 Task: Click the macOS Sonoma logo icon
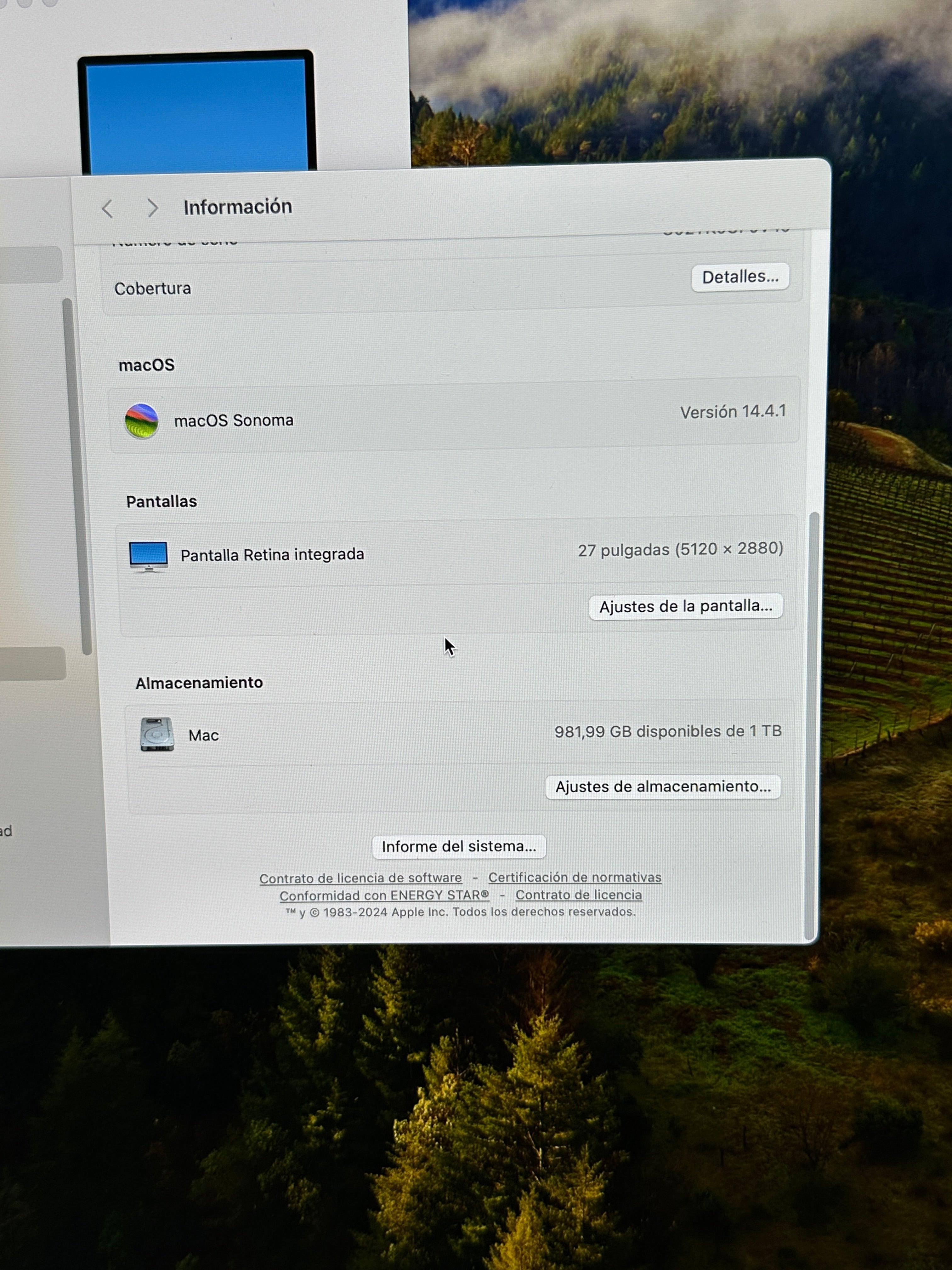coord(141,421)
